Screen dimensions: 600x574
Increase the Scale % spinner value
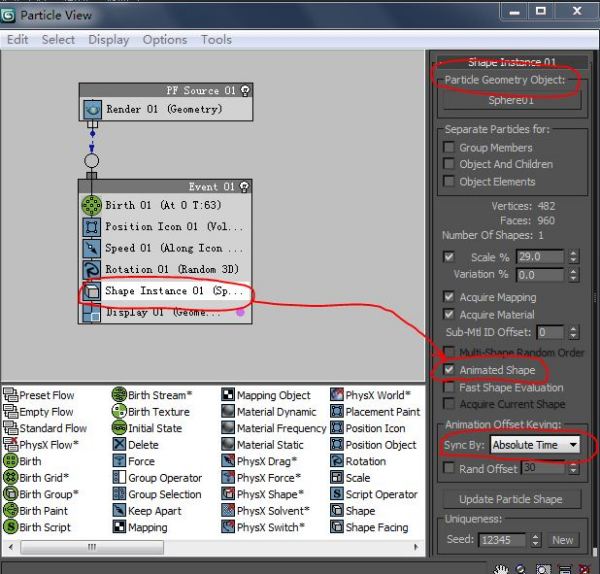pos(573,253)
